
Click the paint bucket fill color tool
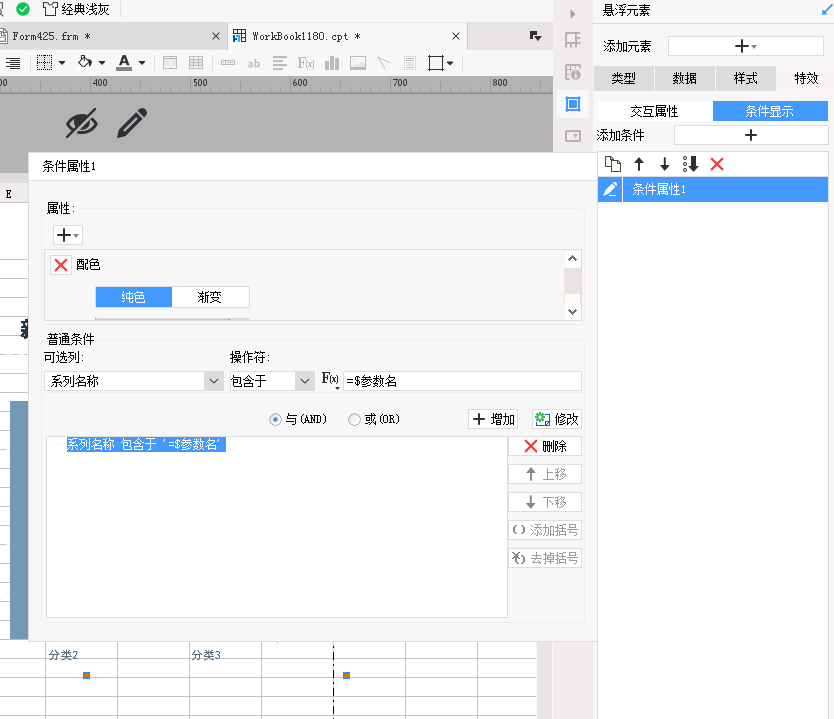[x=85, y=63]
